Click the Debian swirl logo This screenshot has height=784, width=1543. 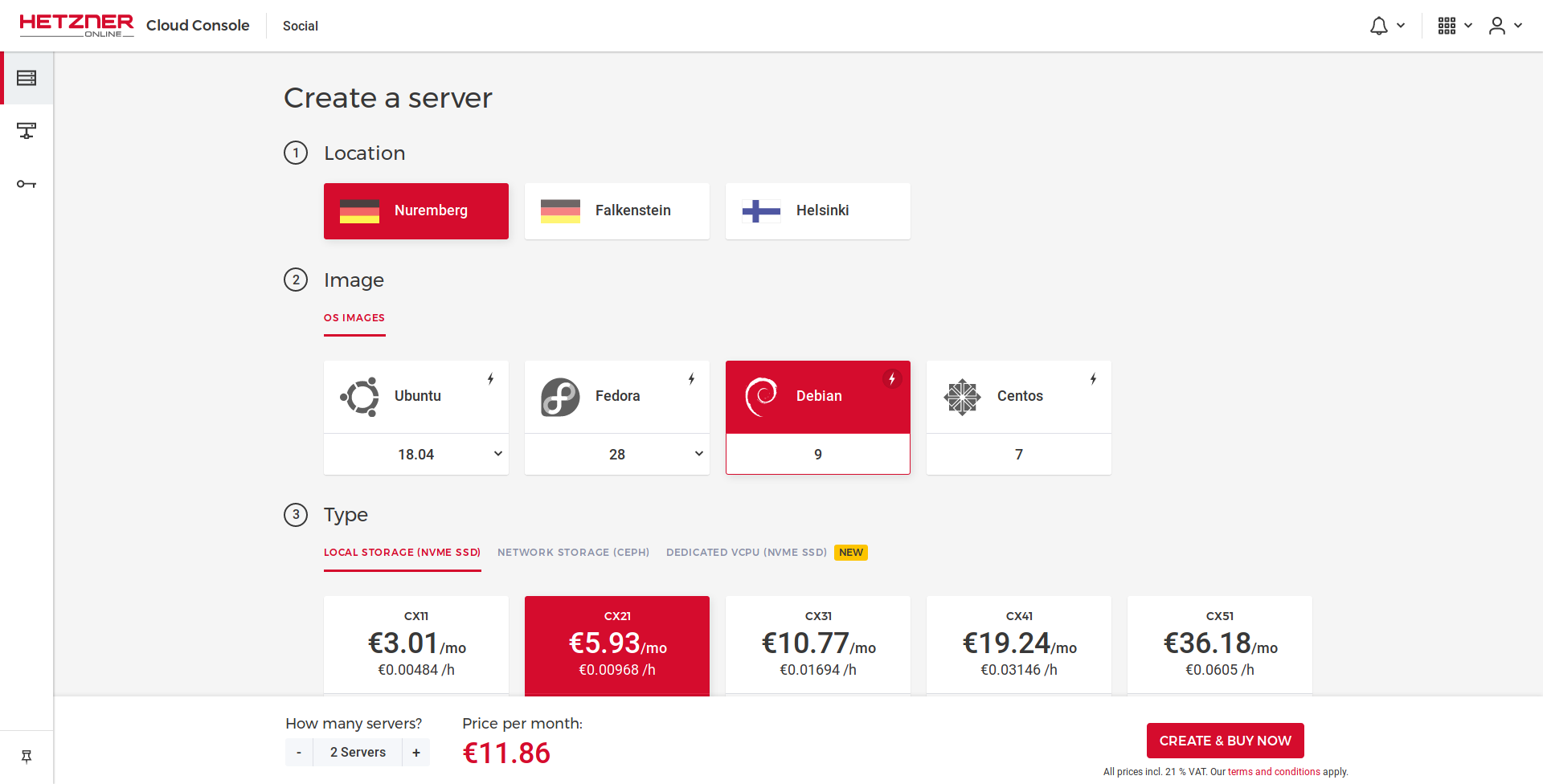tap(761, 396)
